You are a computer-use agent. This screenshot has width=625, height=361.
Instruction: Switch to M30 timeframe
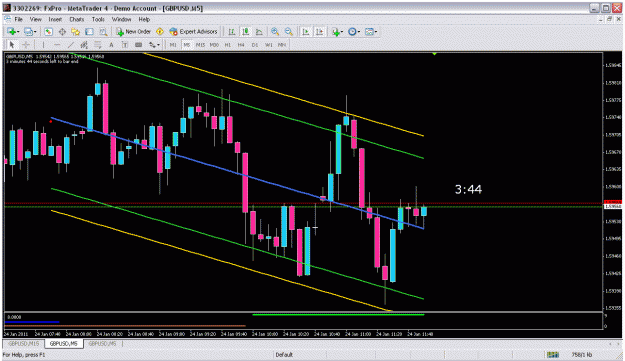pos(214,45)
